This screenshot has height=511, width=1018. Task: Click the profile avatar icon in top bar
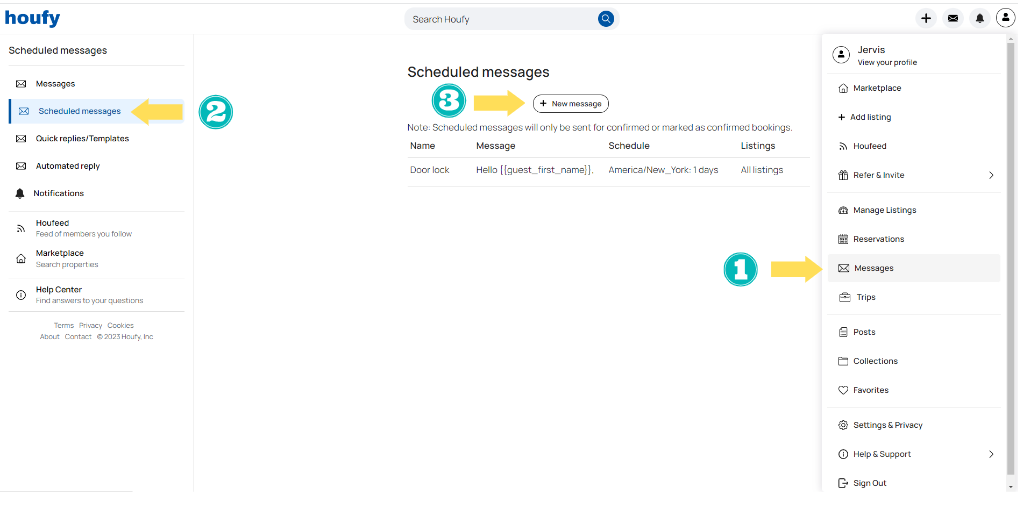[x=1006, y=18]
